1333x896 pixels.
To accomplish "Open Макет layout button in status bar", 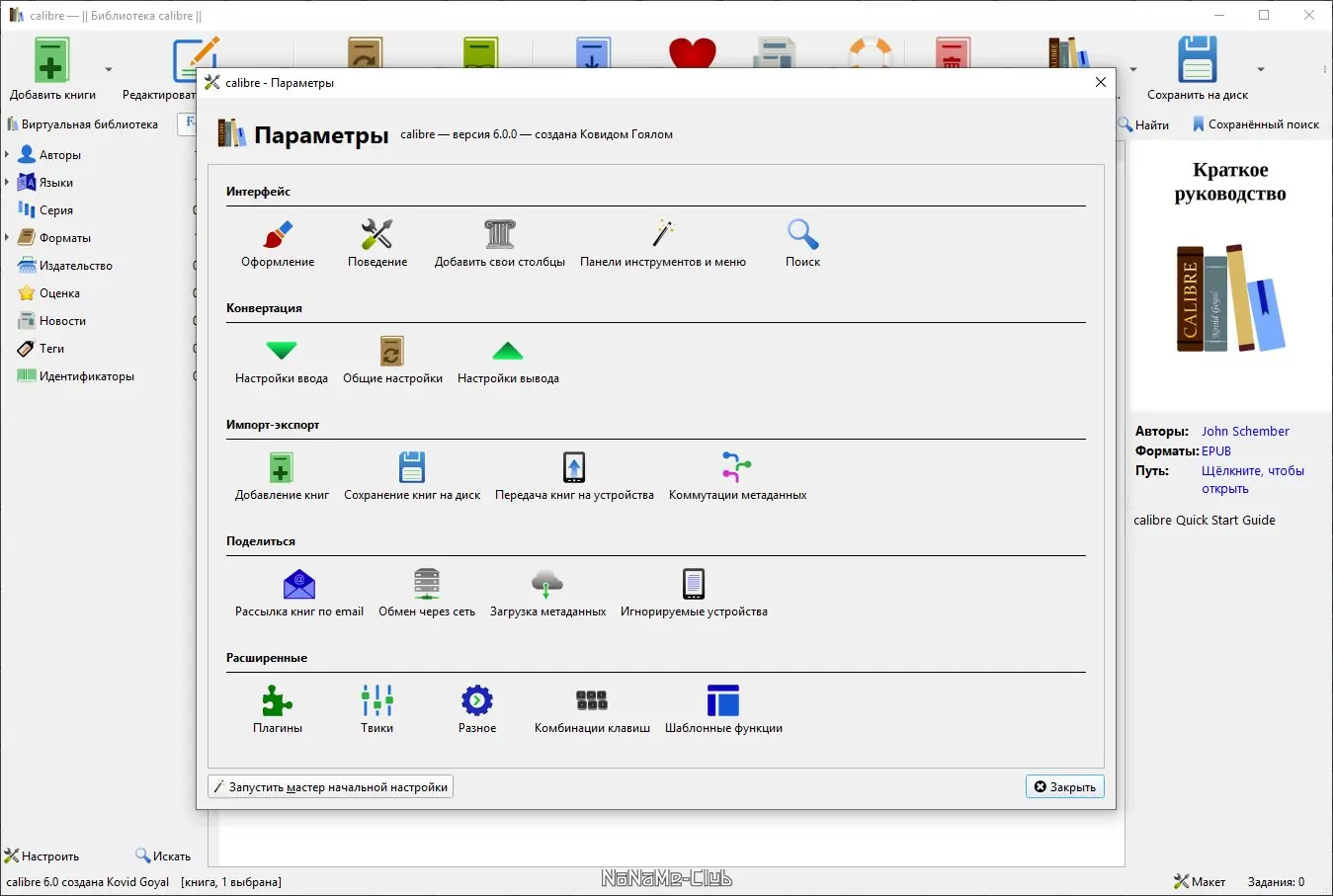I will click(x=1199, y=882).
